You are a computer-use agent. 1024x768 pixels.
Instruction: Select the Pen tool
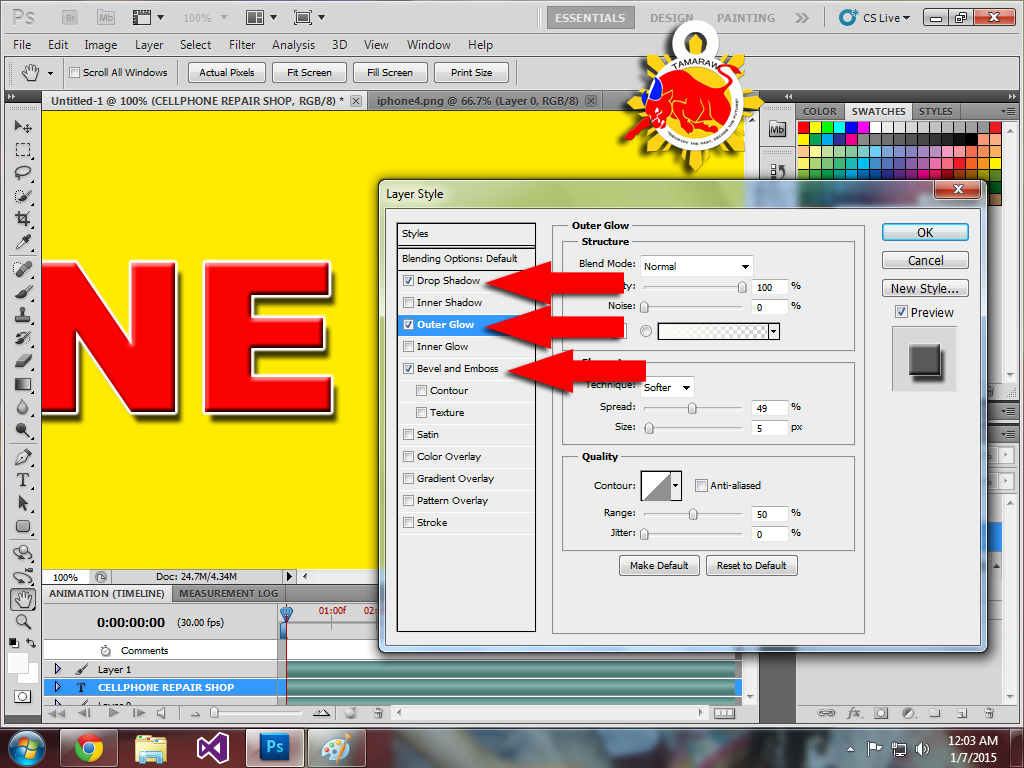23,457
